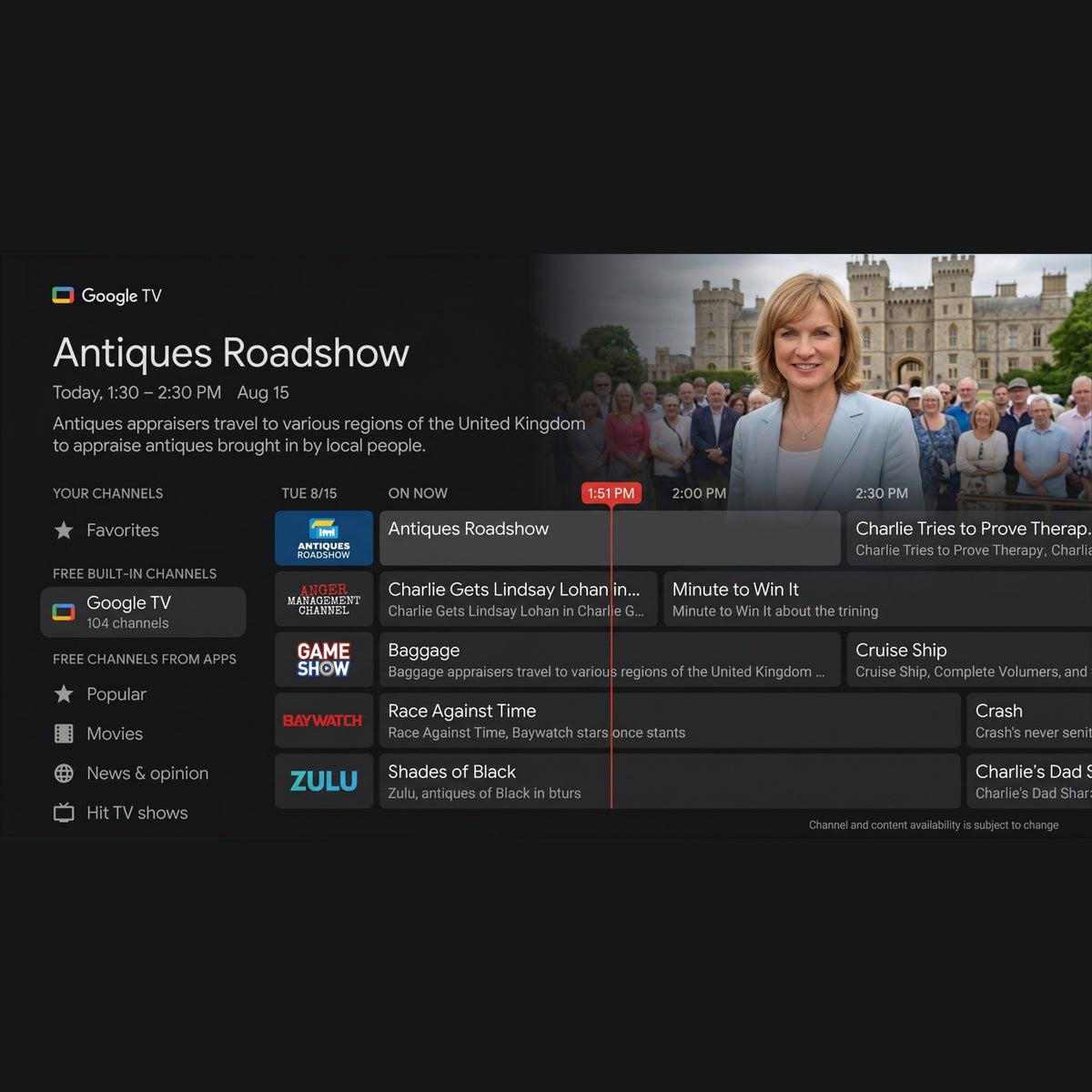Screen dimensions: 1092x1092
Task: Select Charlie's Dad program on Zulu
Action: click(1029, 781)
